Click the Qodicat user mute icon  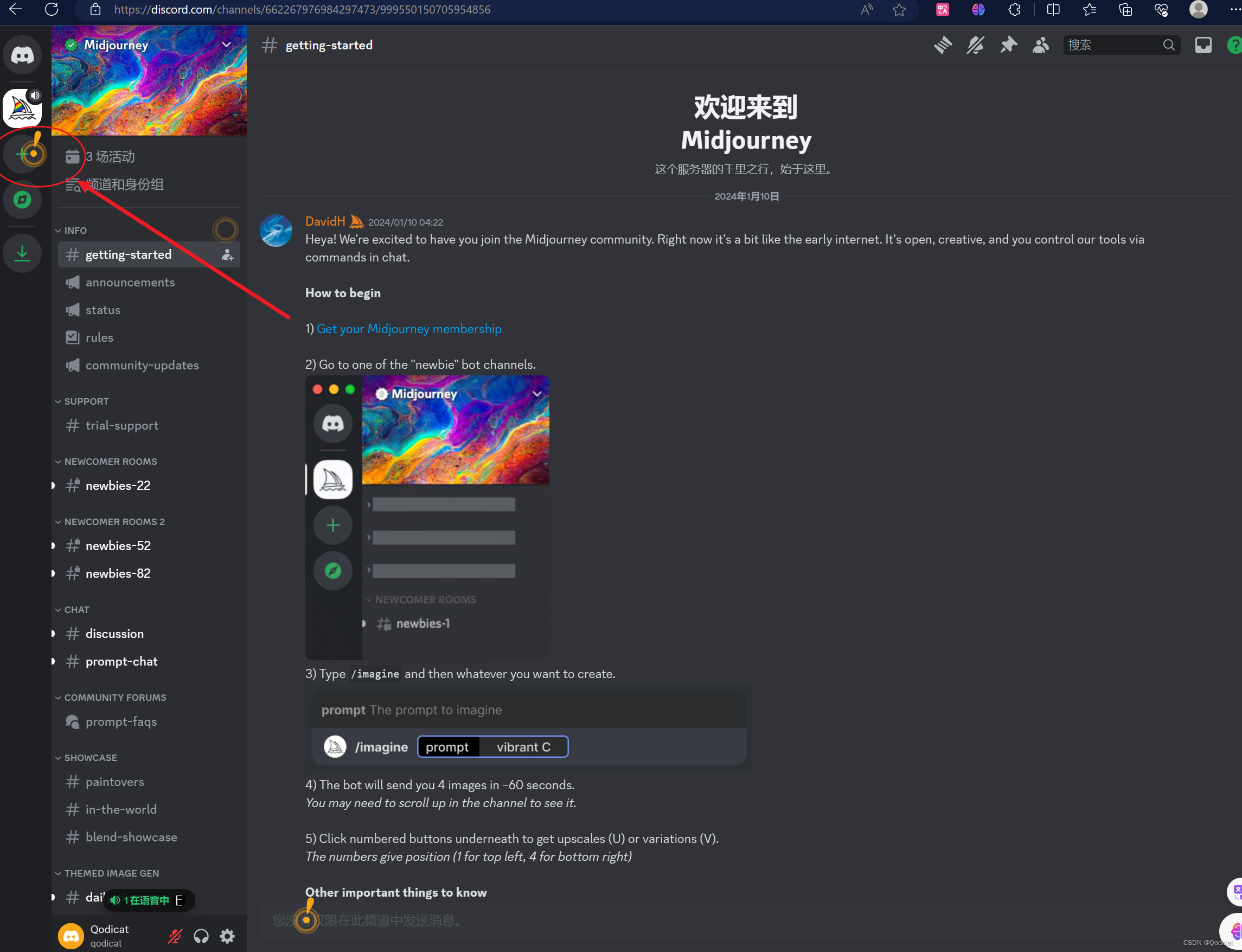click(x=176, y=935)
